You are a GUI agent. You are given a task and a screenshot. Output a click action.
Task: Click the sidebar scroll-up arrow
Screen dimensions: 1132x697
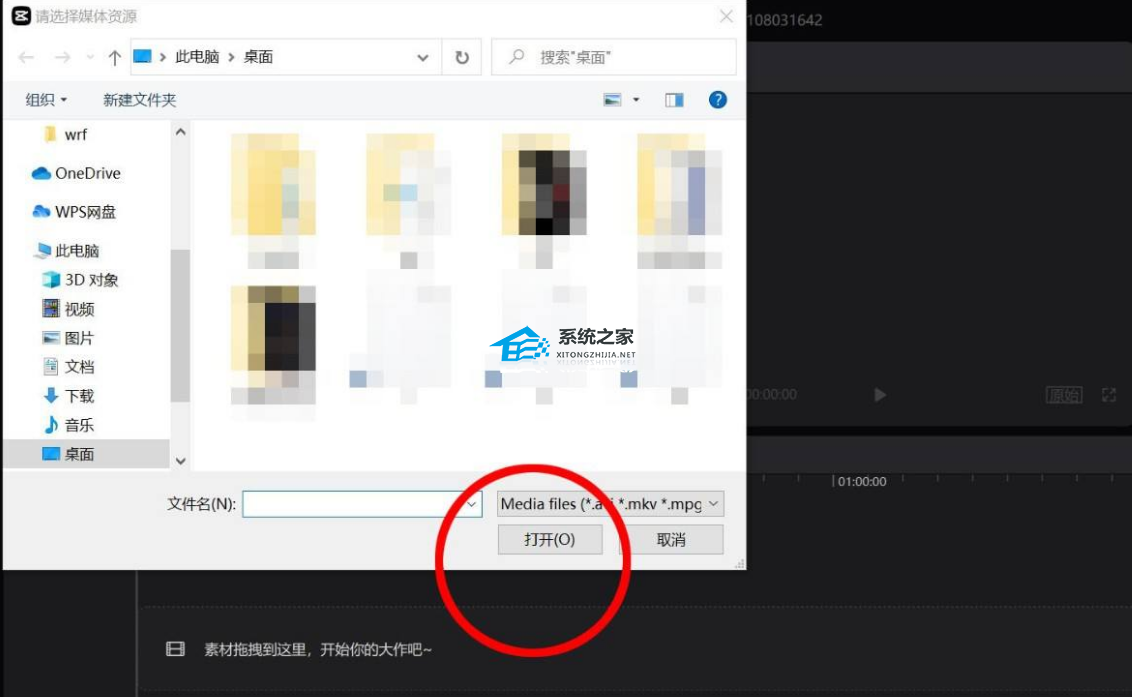click(x=180, y=132)
